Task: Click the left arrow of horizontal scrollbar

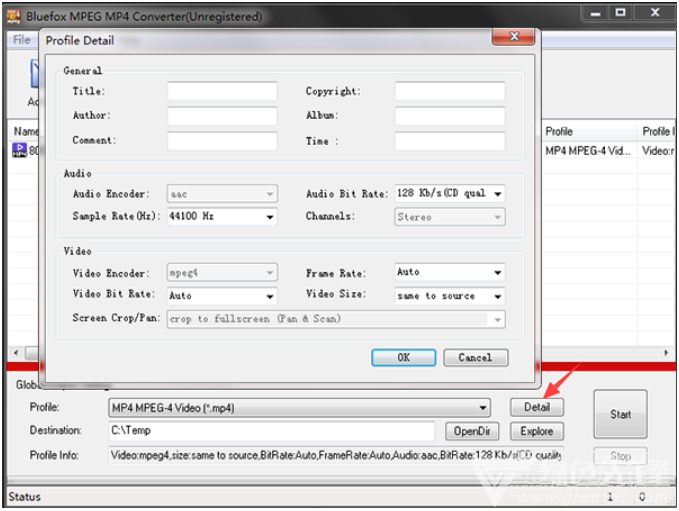Action: [16, 353]
